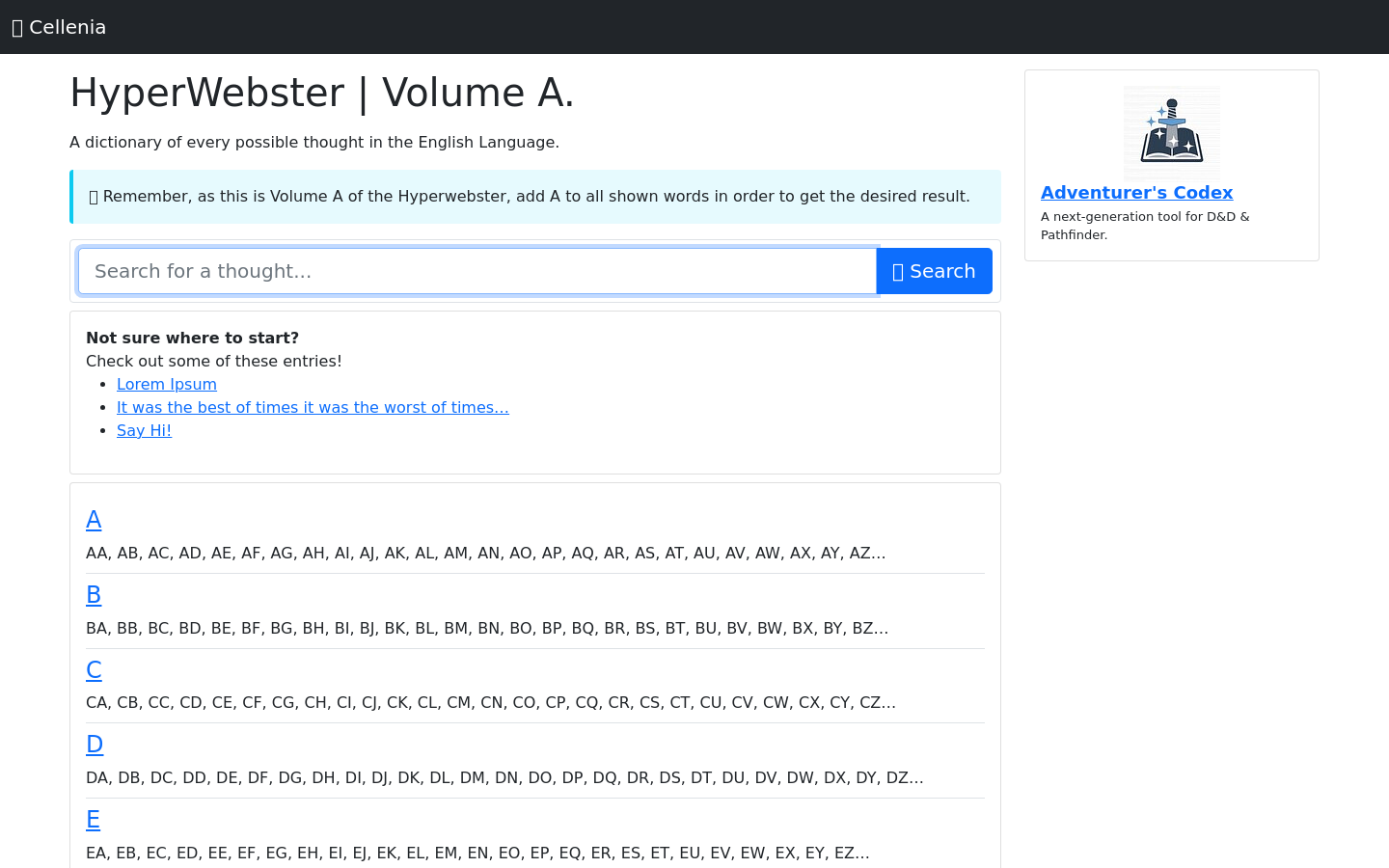Click the 'Remember, as this is Volume A' notice
1389x868 pixels.
click(536, 197)
